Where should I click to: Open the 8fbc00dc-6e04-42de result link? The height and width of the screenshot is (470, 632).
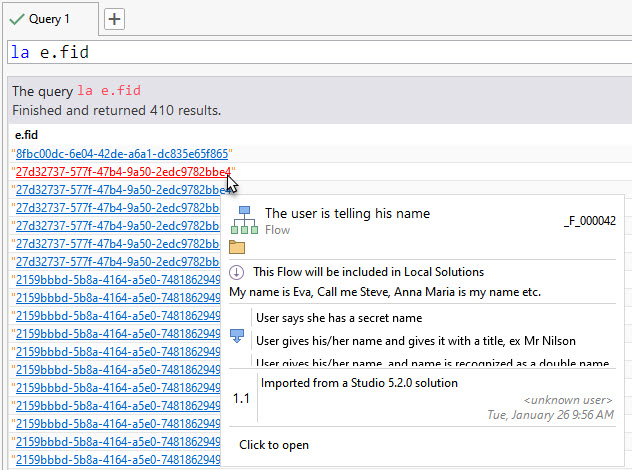pos(121,154)
